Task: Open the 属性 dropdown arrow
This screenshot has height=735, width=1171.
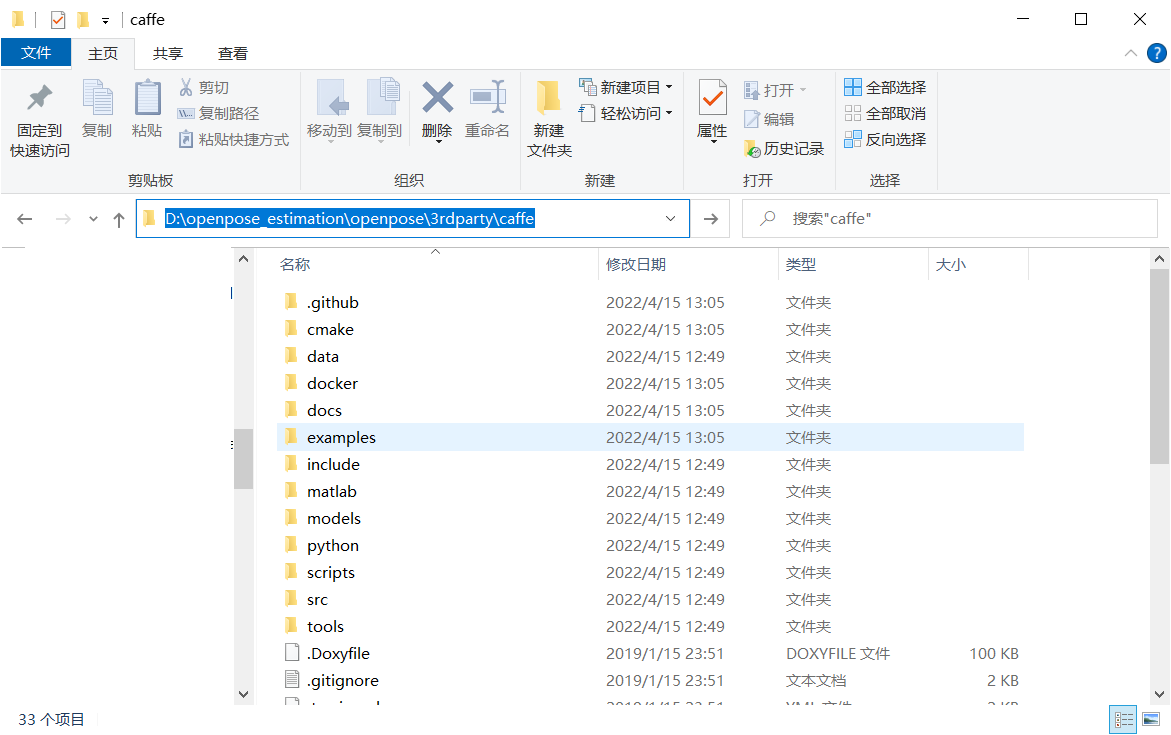Action: (x=712, y=141)
